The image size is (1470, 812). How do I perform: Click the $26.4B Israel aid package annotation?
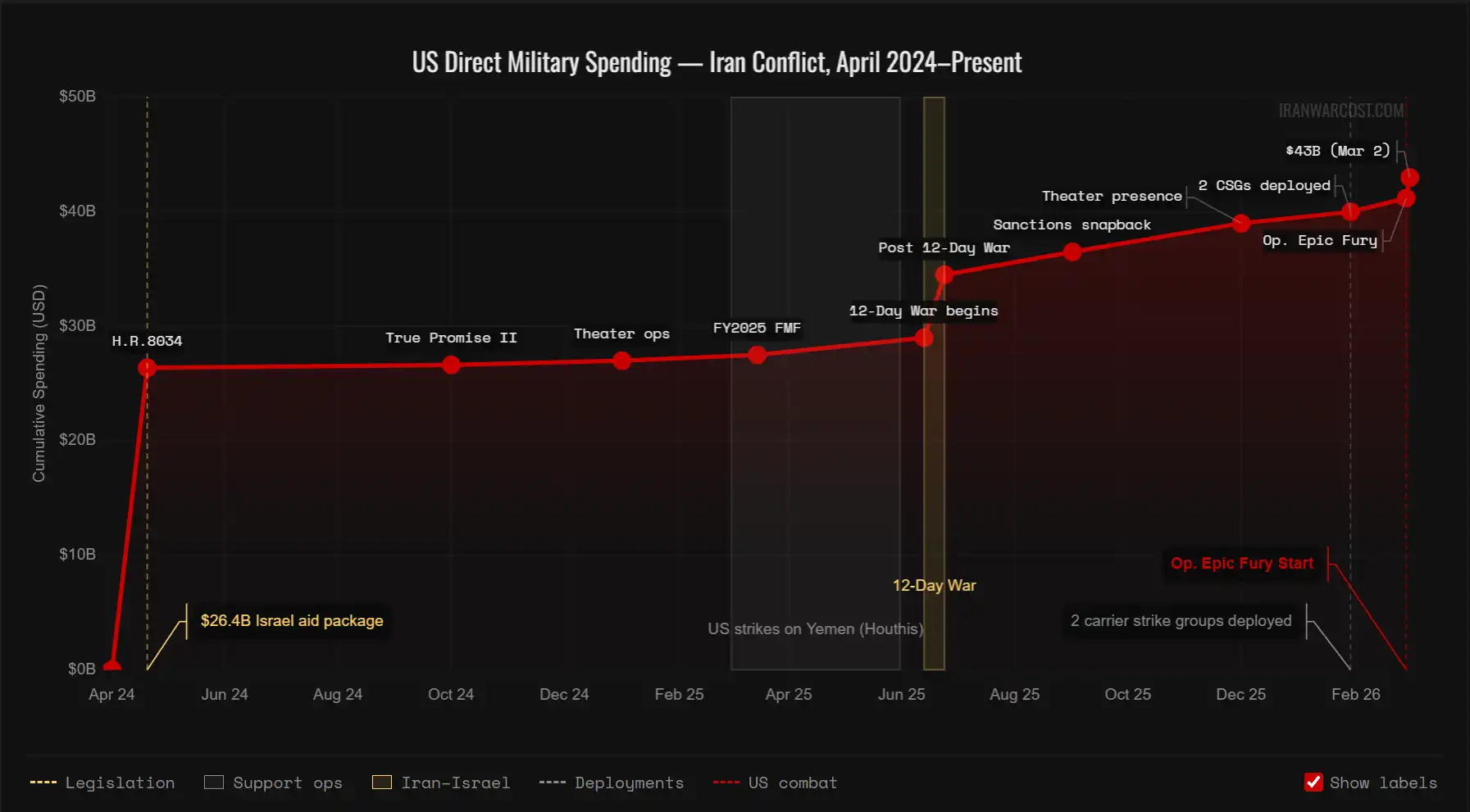[x=292, y=620]
